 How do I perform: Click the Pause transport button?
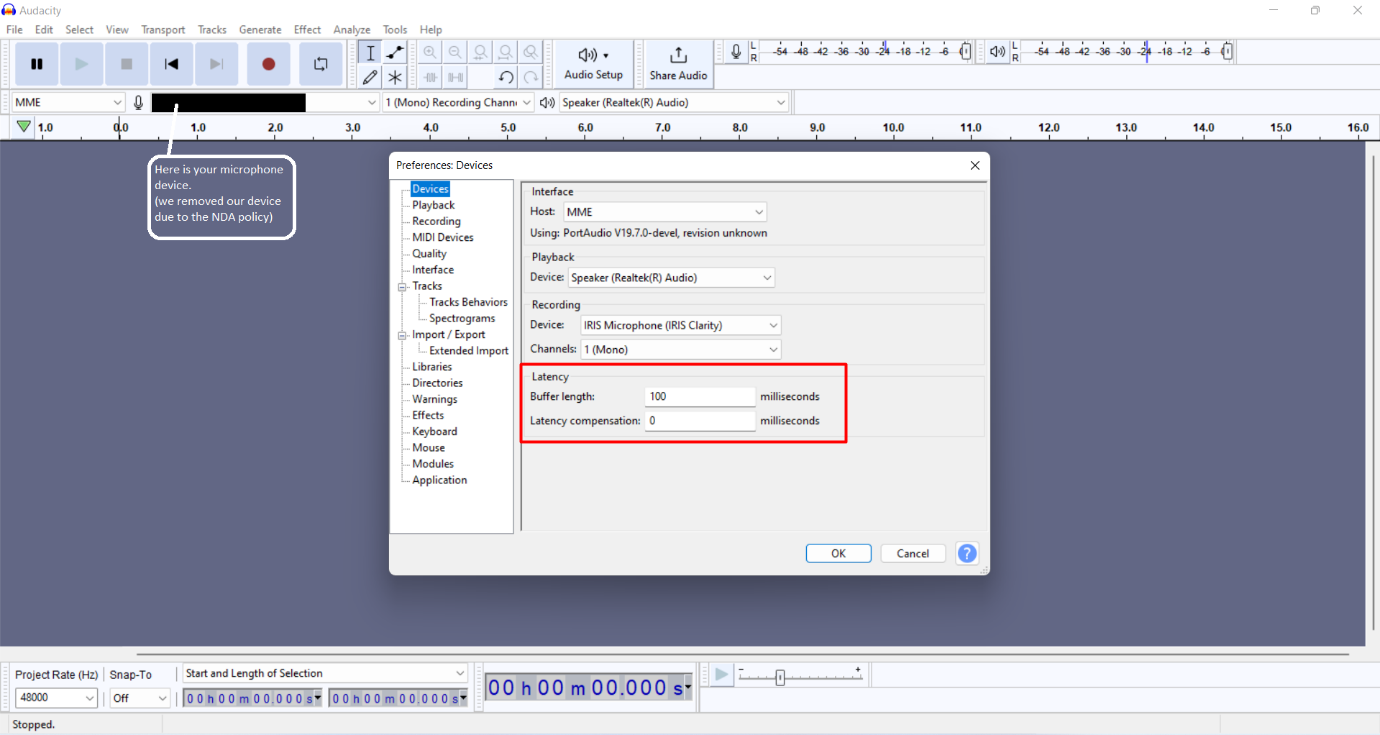[x=37, y=64]
